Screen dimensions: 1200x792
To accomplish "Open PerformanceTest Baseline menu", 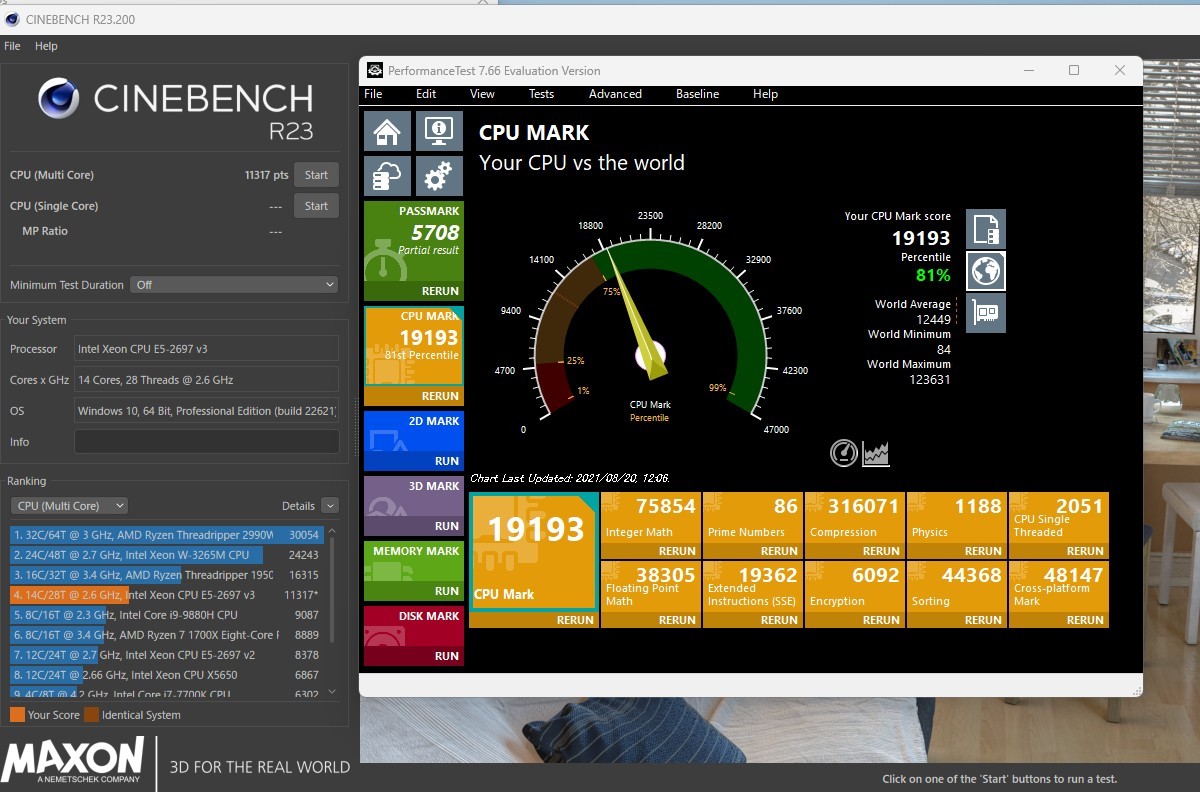I will [x=697, y=94].
